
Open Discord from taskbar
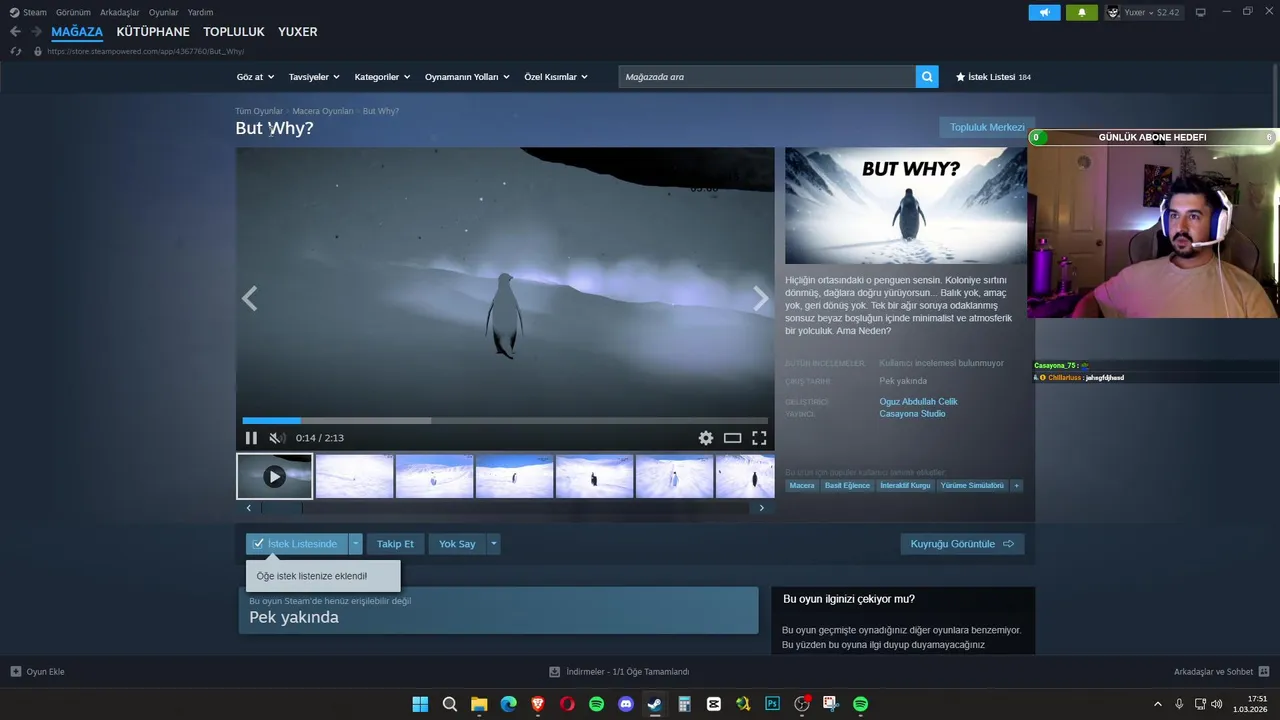[626, 704]
